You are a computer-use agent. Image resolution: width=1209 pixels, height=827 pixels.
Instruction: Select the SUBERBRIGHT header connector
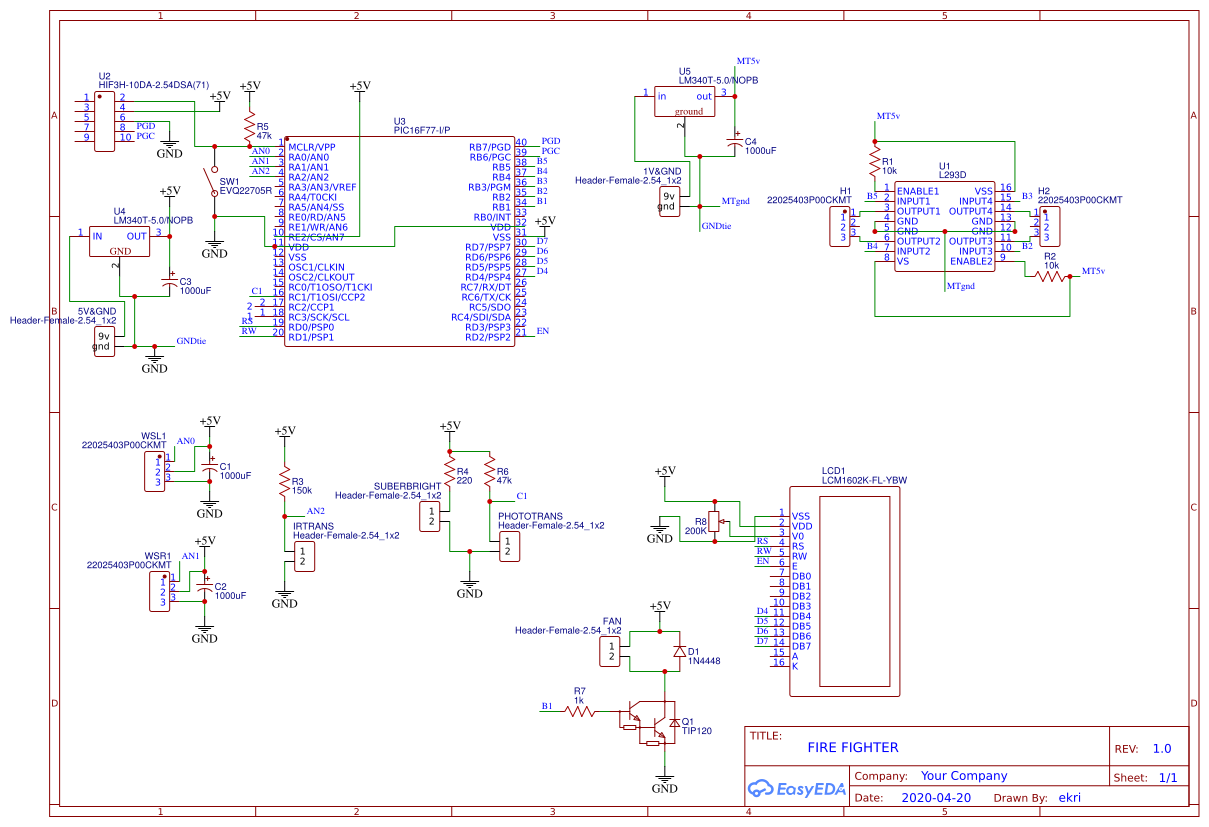[428, 516]
